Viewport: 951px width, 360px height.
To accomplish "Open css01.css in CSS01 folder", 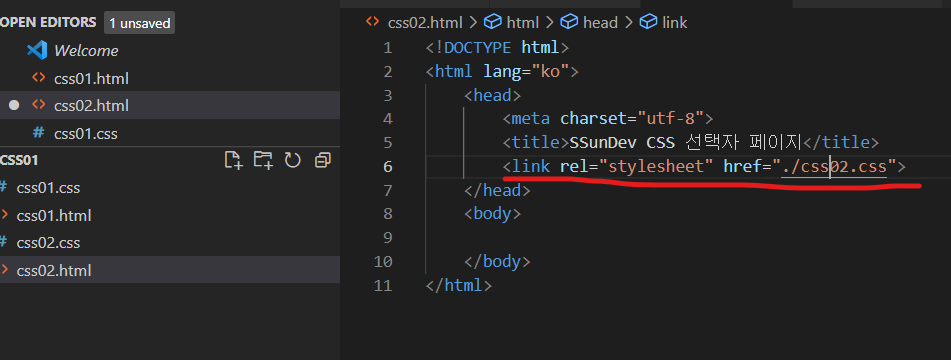I will click(48, 188).
